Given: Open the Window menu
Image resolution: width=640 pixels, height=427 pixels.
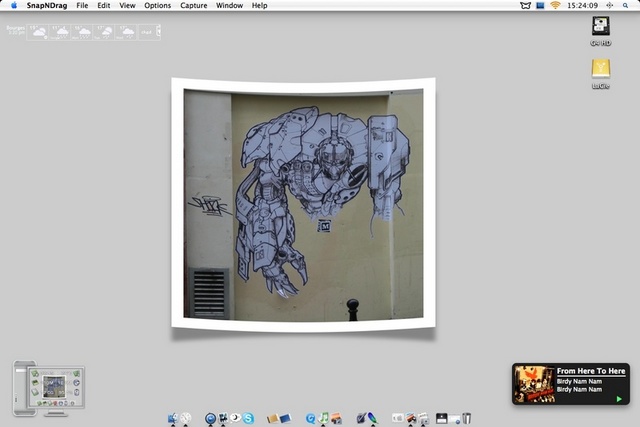Looking at the screenshot, I should tap(229, 5).
